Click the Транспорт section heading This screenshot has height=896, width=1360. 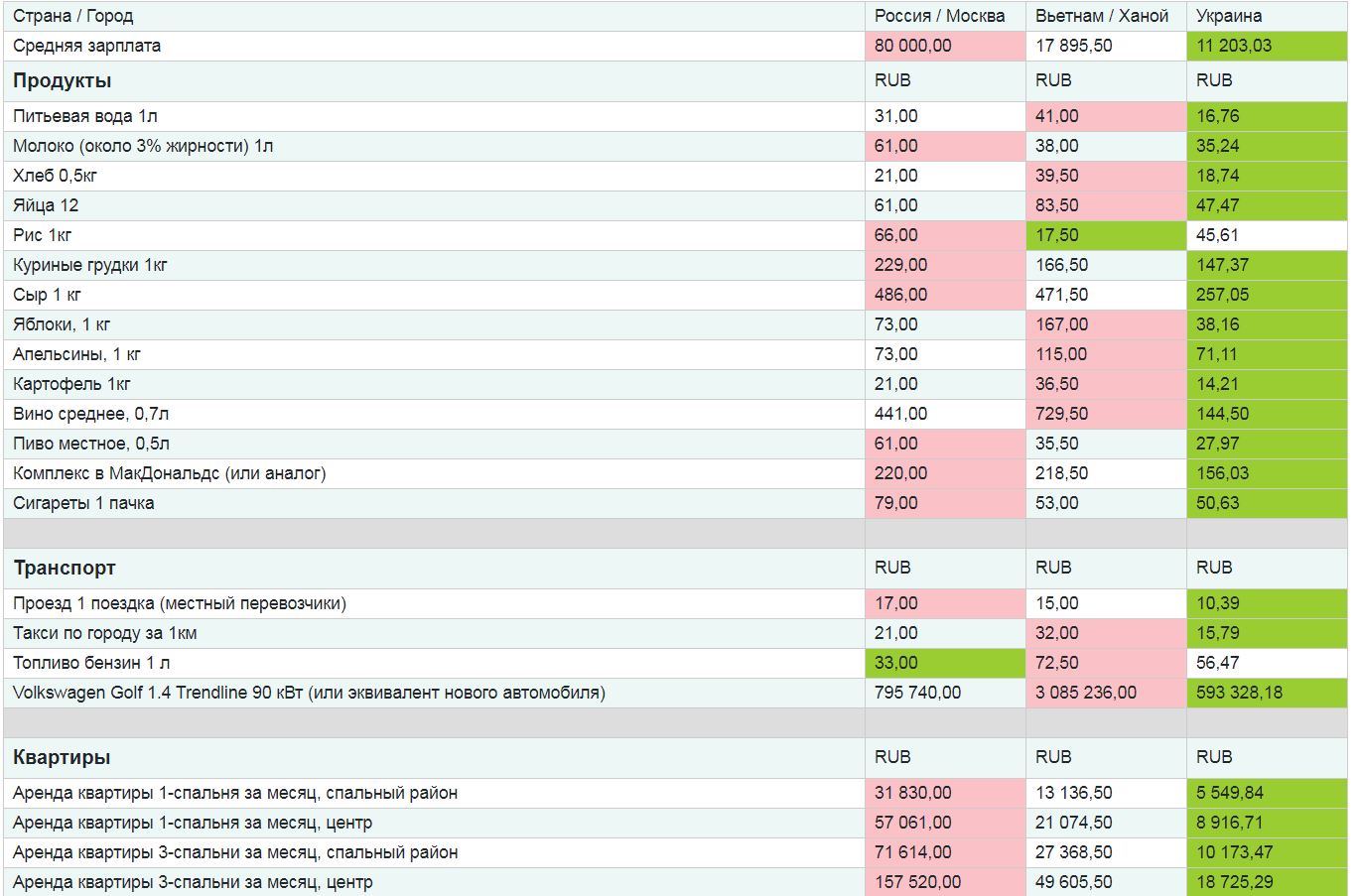point(65,568)
